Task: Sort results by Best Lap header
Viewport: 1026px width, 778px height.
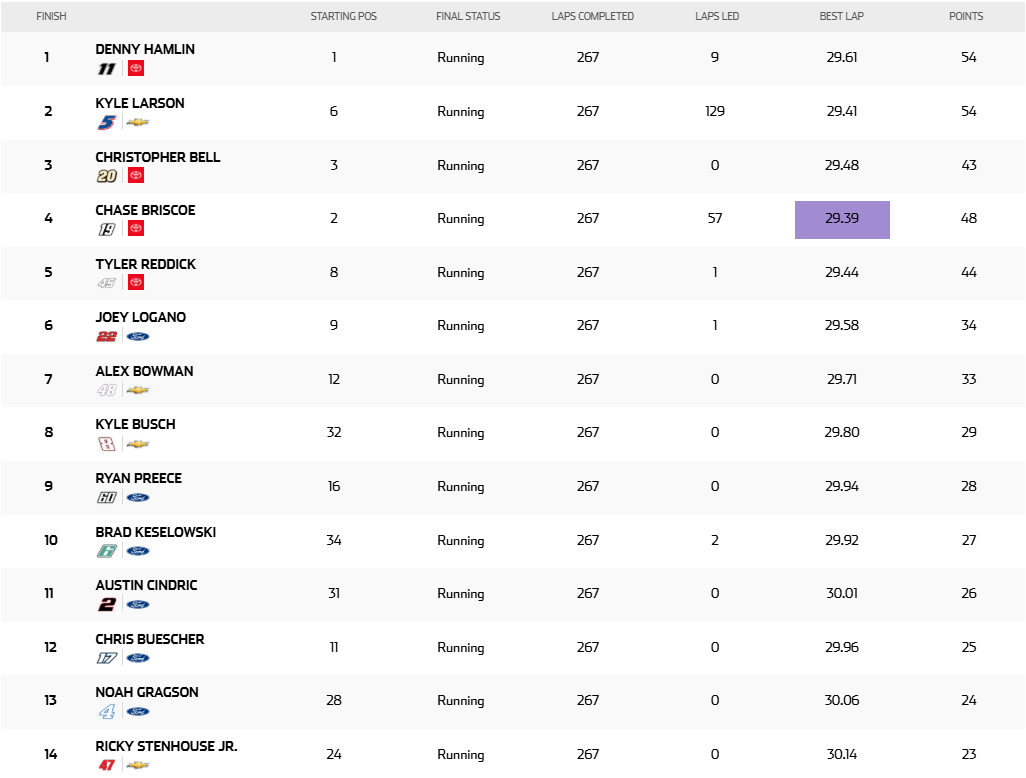Action: point(842,16)
